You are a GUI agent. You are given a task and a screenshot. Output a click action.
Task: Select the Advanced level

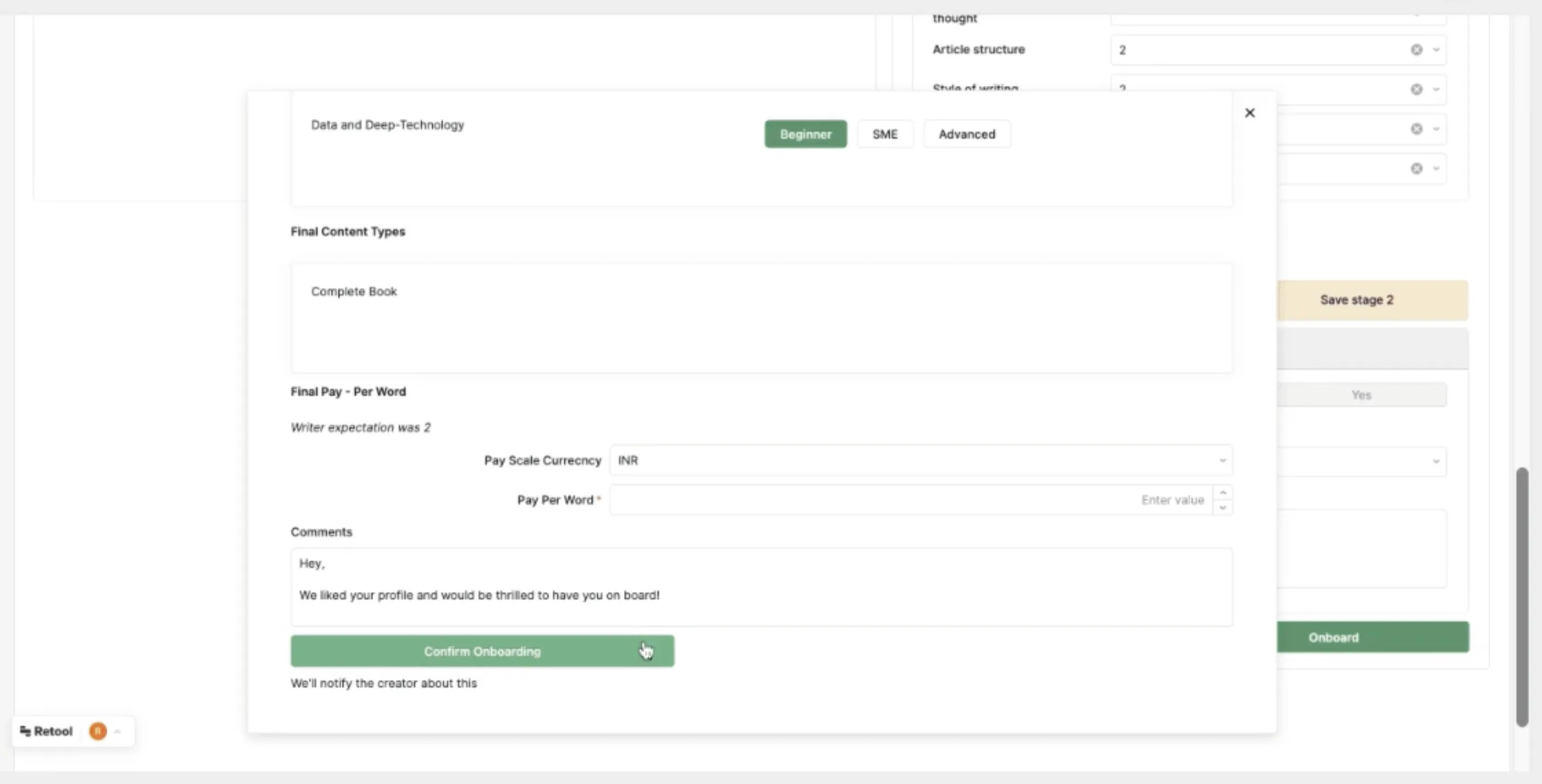tap(967, 134)
